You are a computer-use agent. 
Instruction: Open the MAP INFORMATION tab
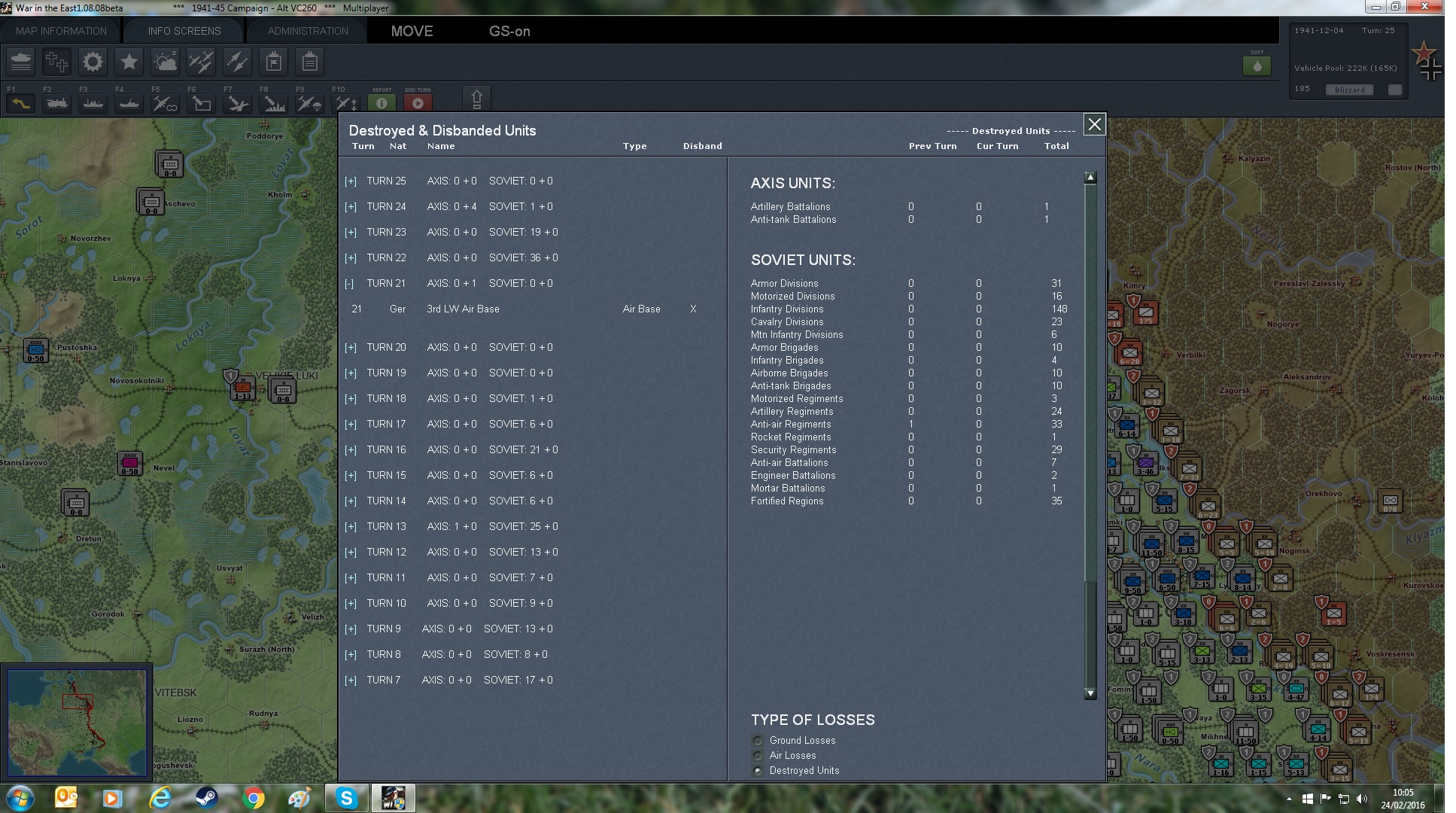pyautogui.click(x=61, y=31)
